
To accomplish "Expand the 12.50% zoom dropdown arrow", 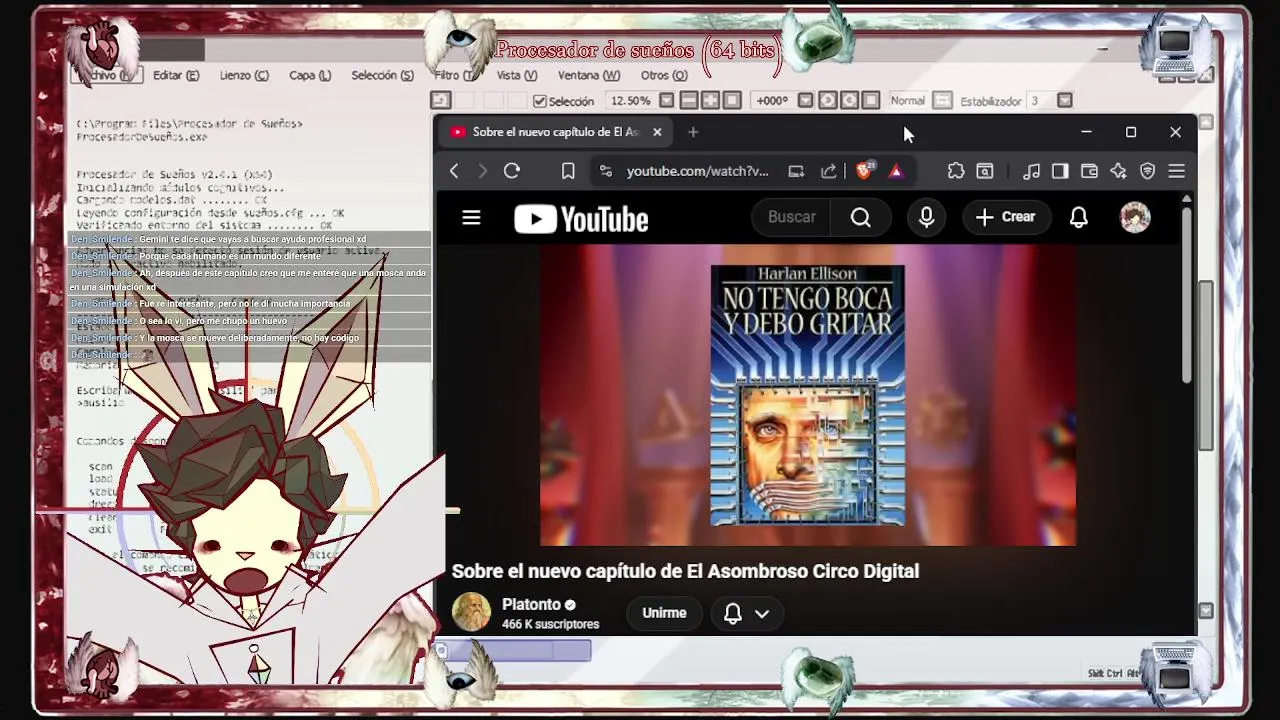I will pos(666,101).
